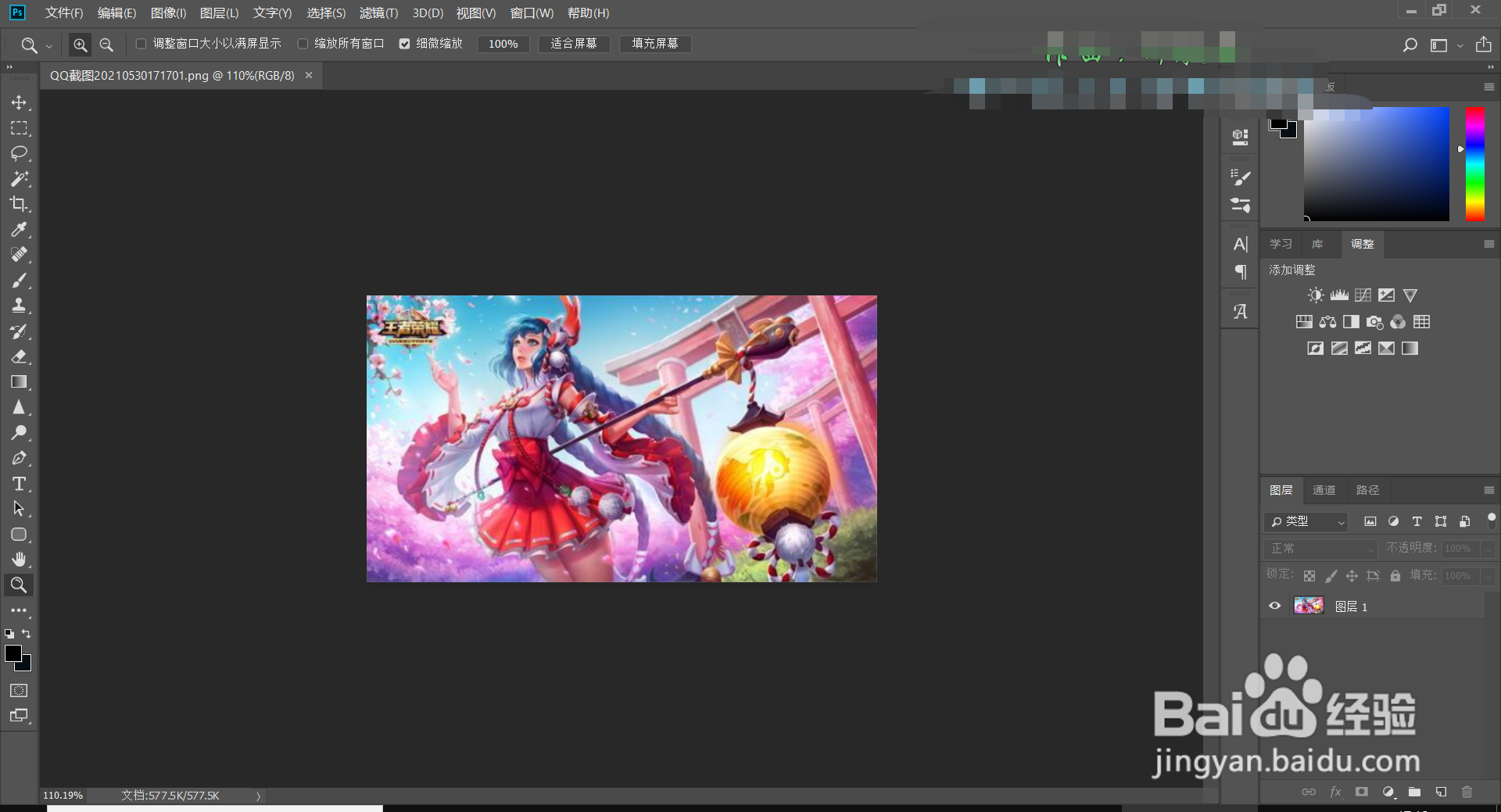Open Layers panel options menu
The width and height of the screenshot is (1501, 812).
click(x=1488, y=490)
